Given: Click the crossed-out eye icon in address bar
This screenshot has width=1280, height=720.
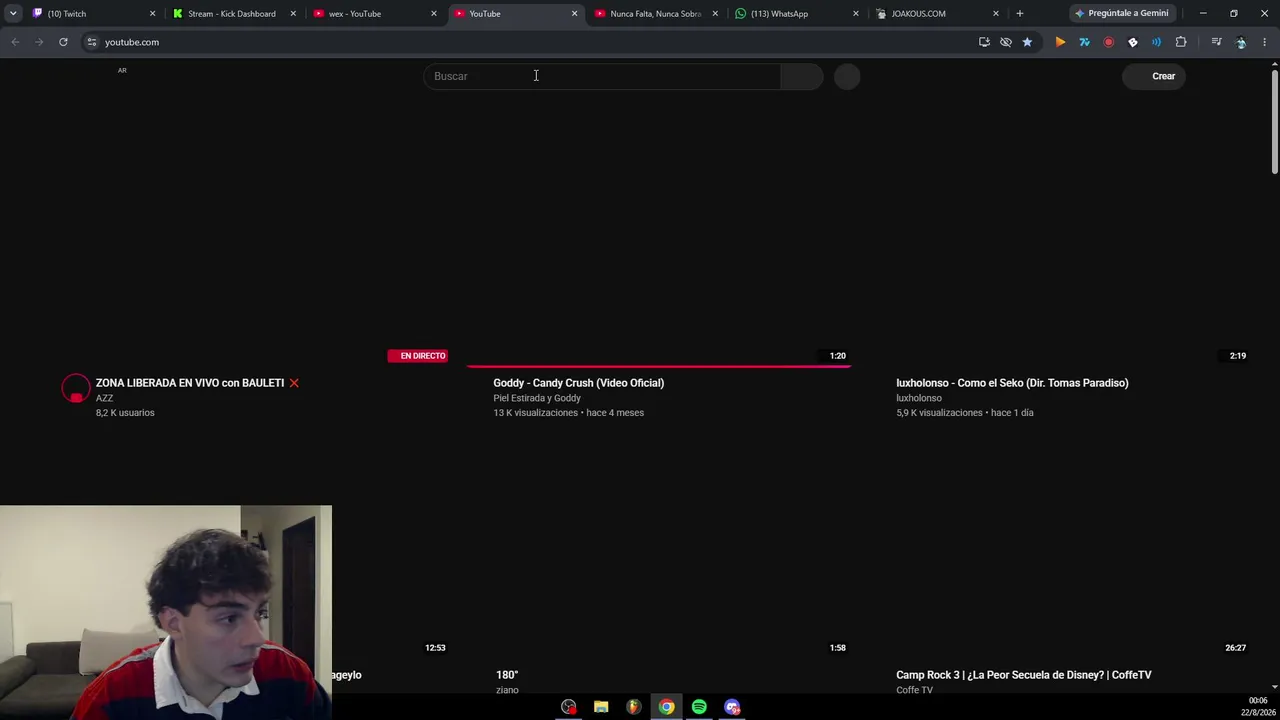Looking at the screenshot, I should pos(1006,42).
